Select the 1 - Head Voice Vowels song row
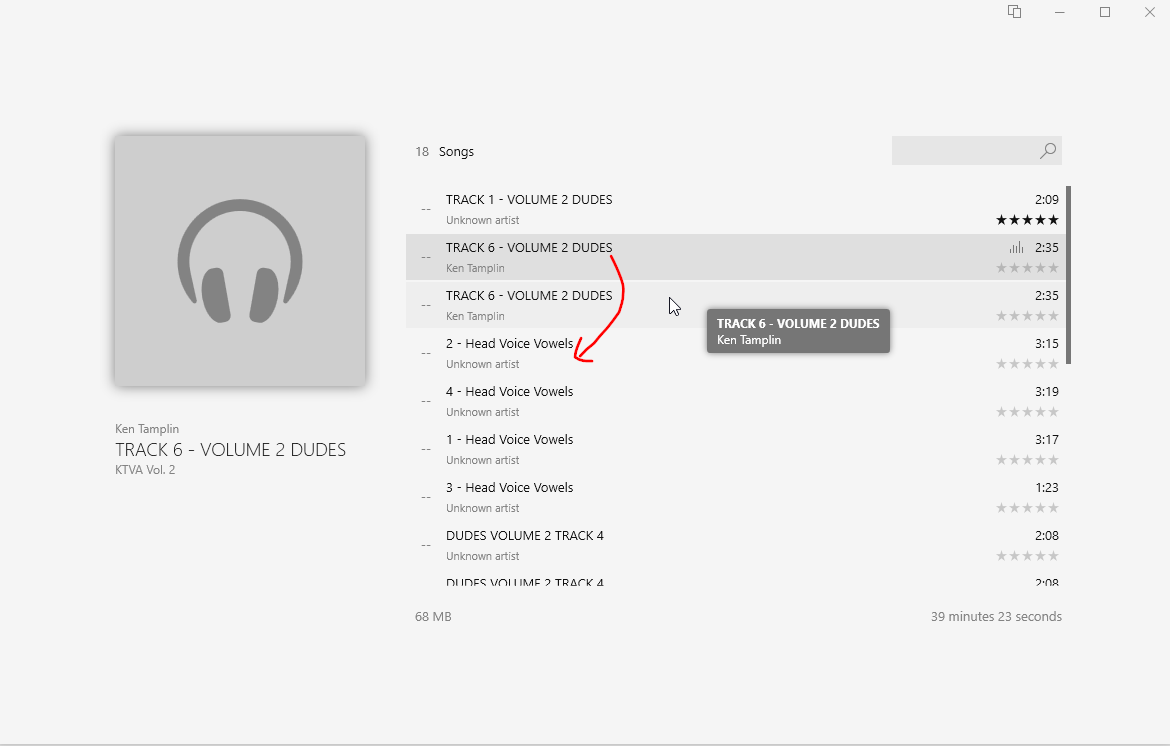This screenshot has width=1170, height=746. [510, 439]
